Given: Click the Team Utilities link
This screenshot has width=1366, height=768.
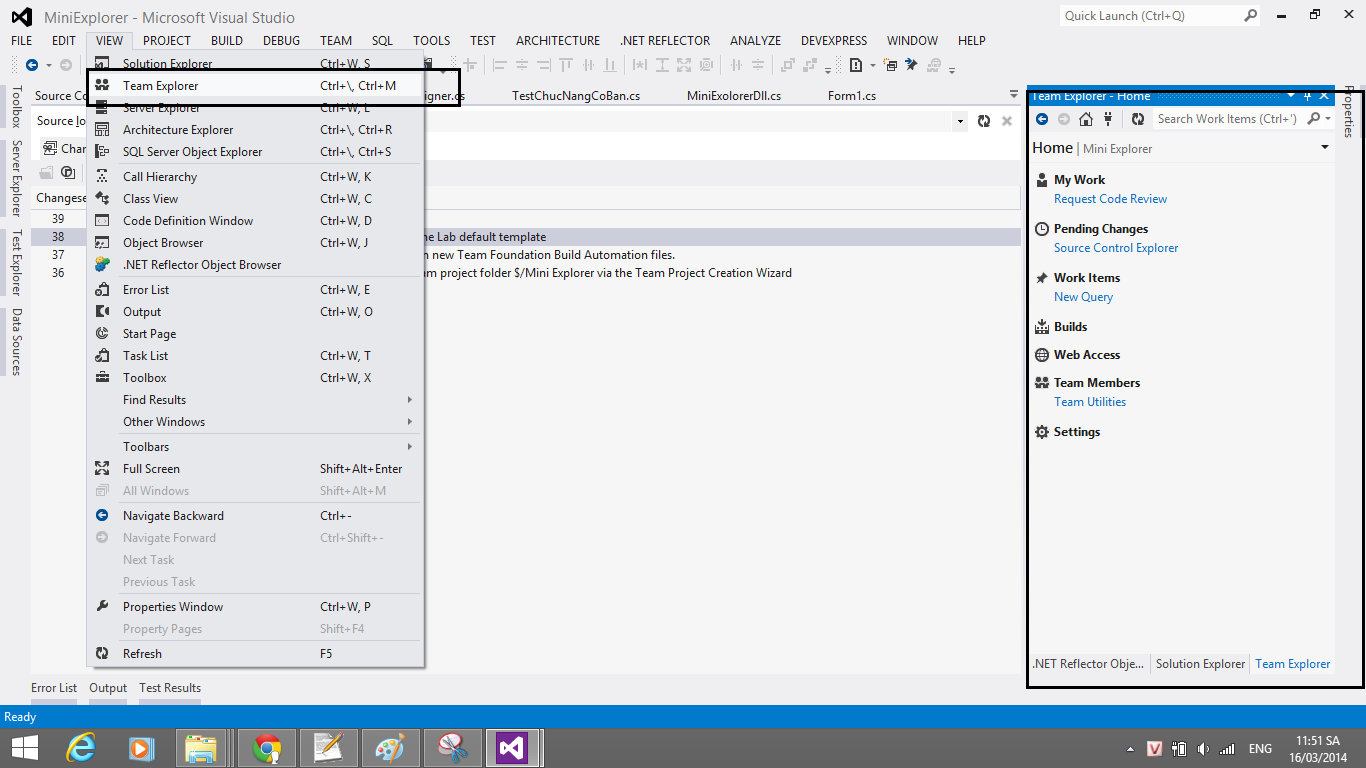Looking at the screenshot, I should [1090, 402].
